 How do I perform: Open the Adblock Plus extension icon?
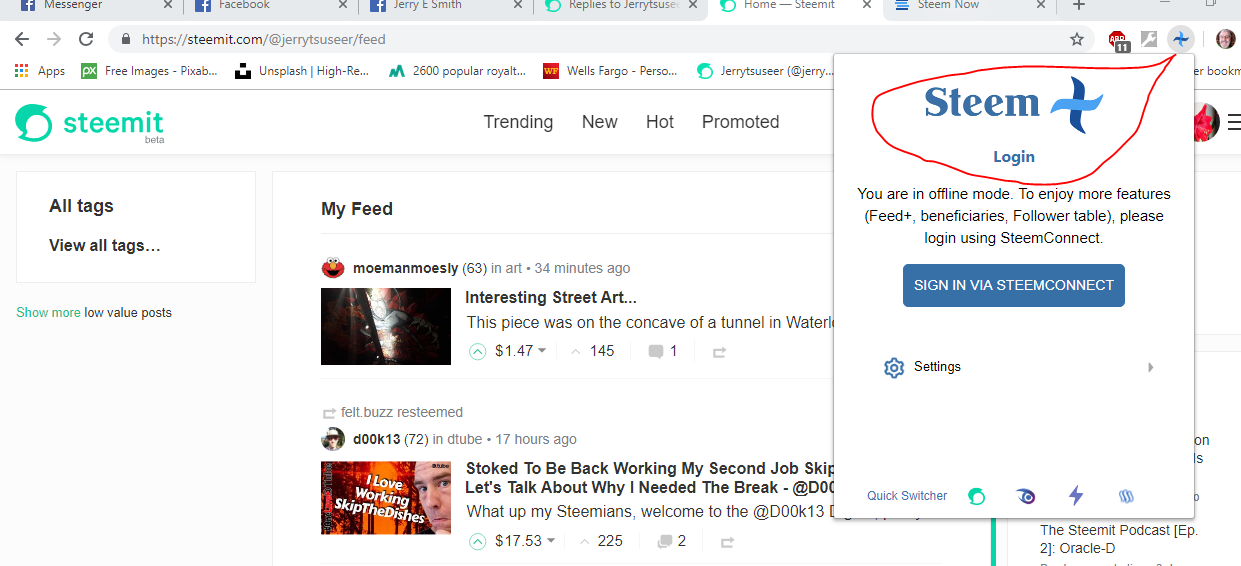1118,41
